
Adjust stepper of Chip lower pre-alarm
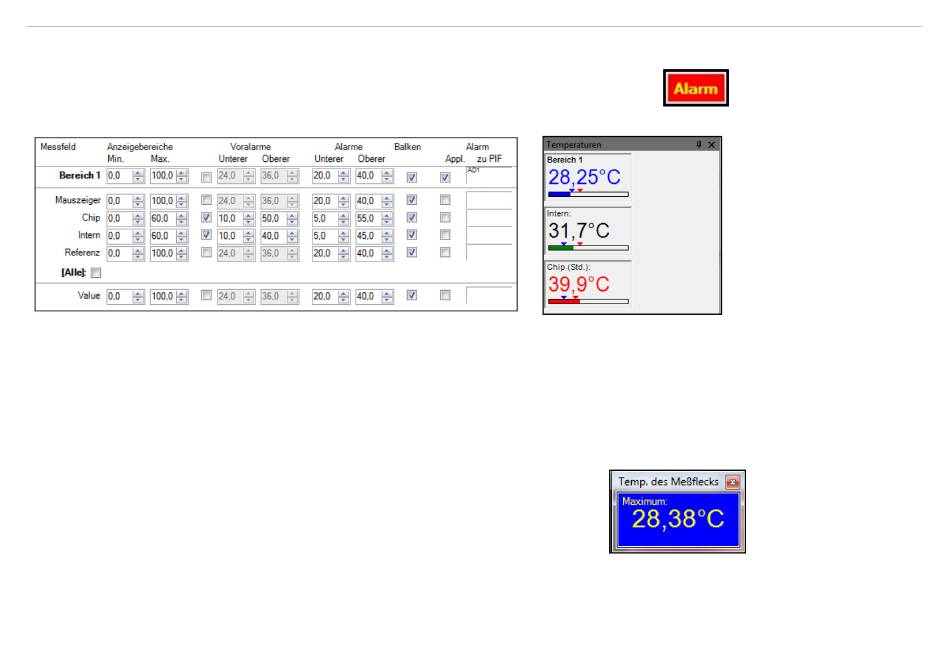pos(249,218)
